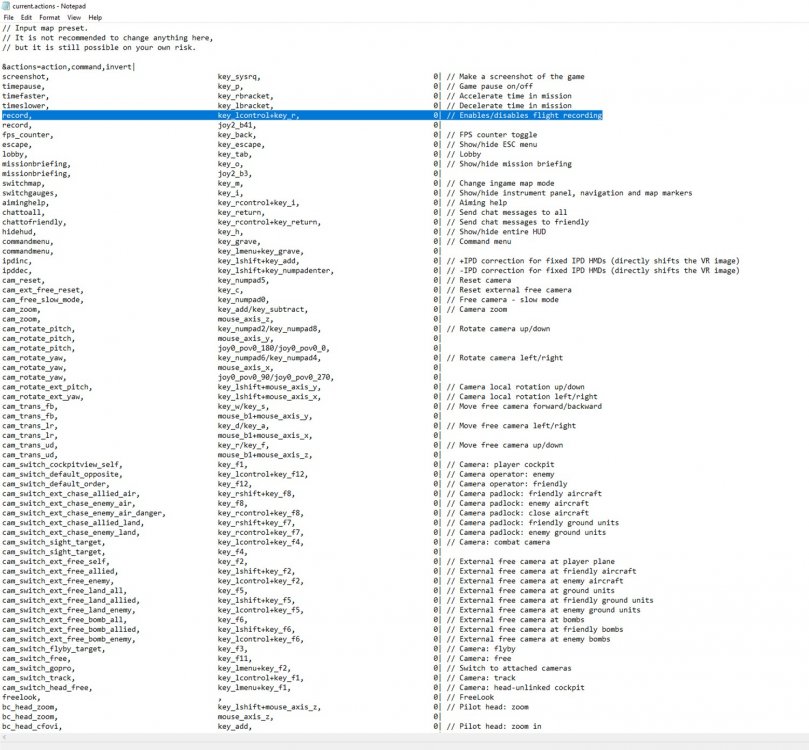Click 'key_rbracket,' binding text
The width and height of the screenshot is (809, 750).
point(246,96)
